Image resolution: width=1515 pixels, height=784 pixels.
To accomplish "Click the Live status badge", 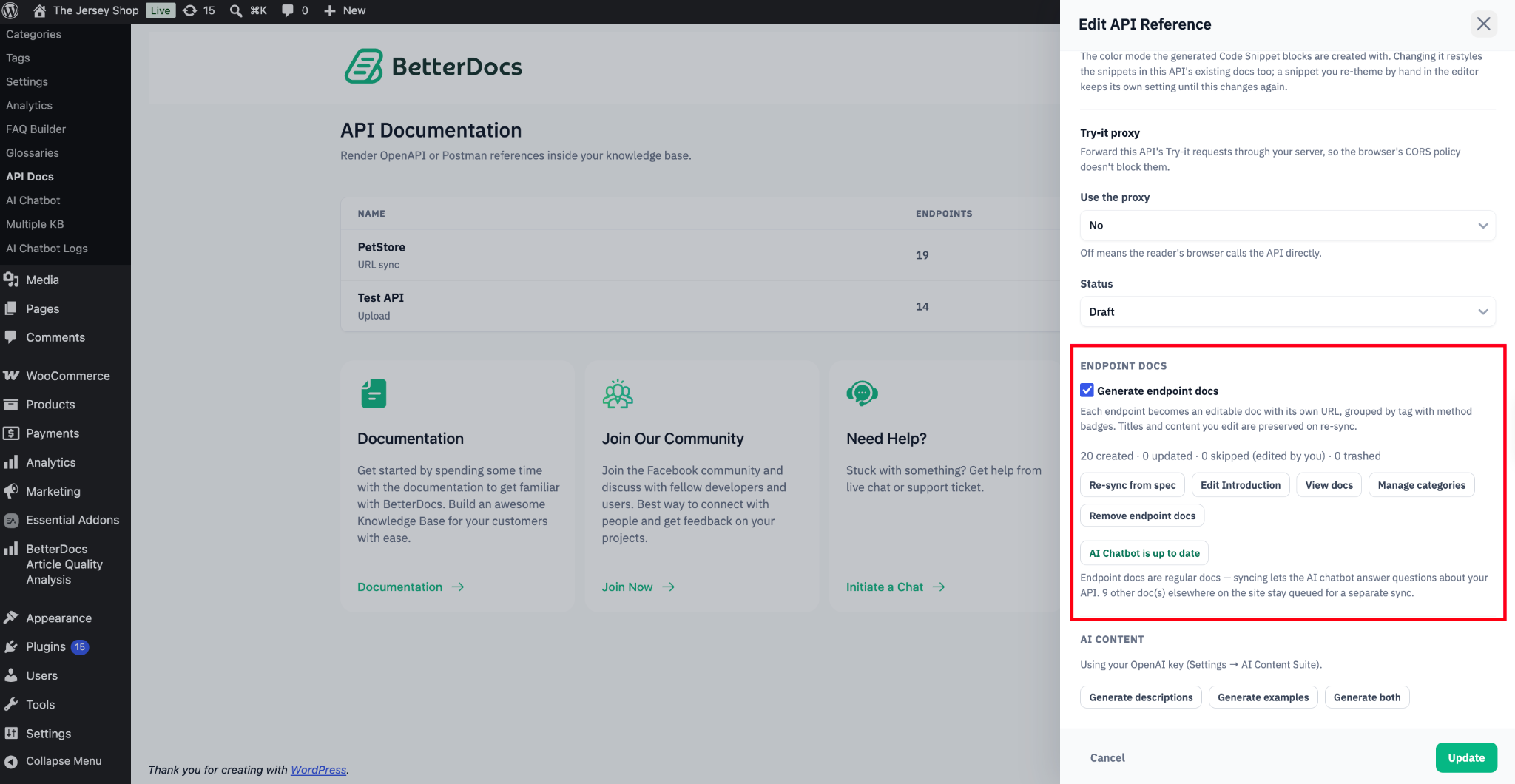I will [x=161, y=10].
